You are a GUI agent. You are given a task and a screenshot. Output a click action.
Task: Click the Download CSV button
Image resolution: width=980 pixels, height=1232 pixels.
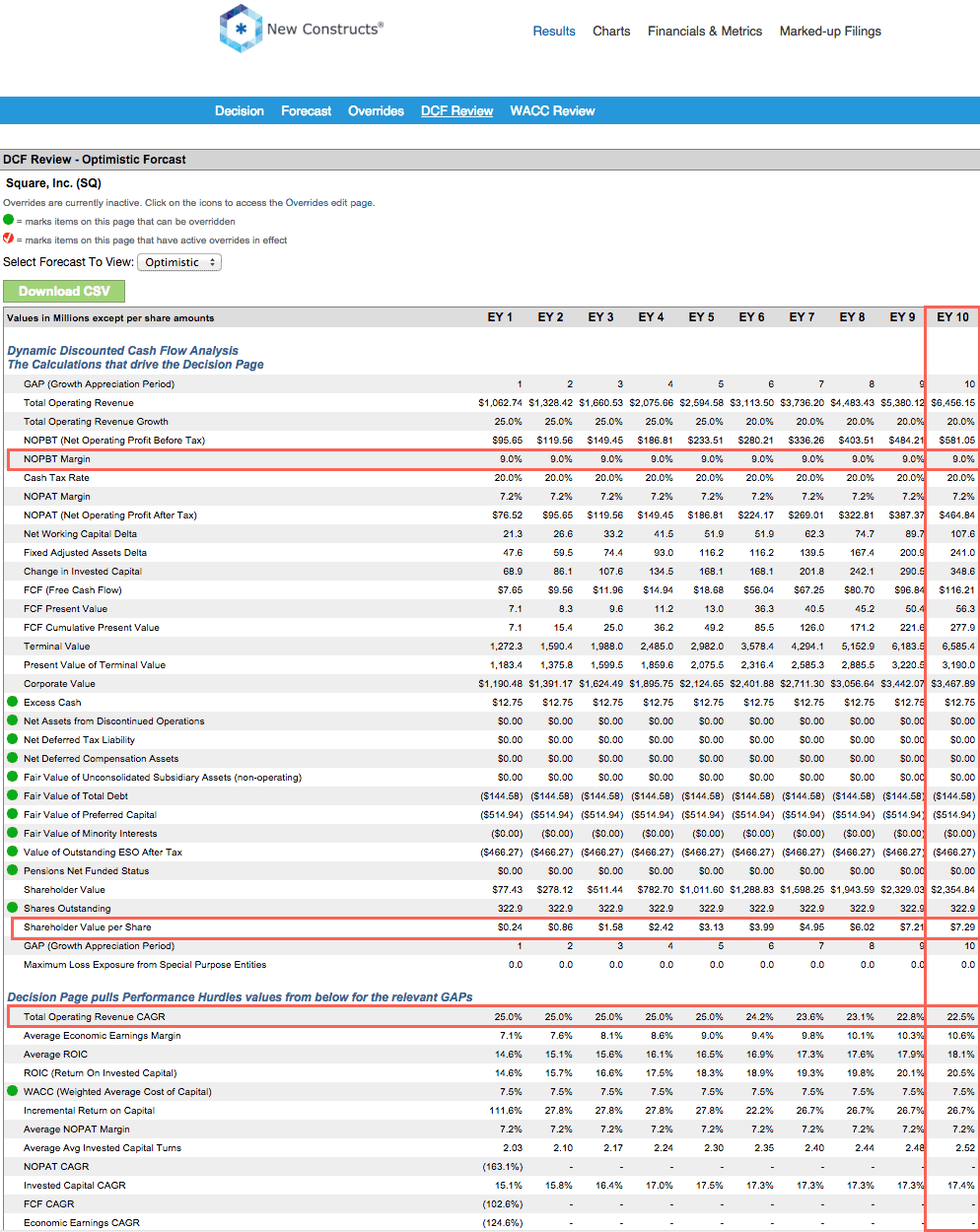(64, 291)
